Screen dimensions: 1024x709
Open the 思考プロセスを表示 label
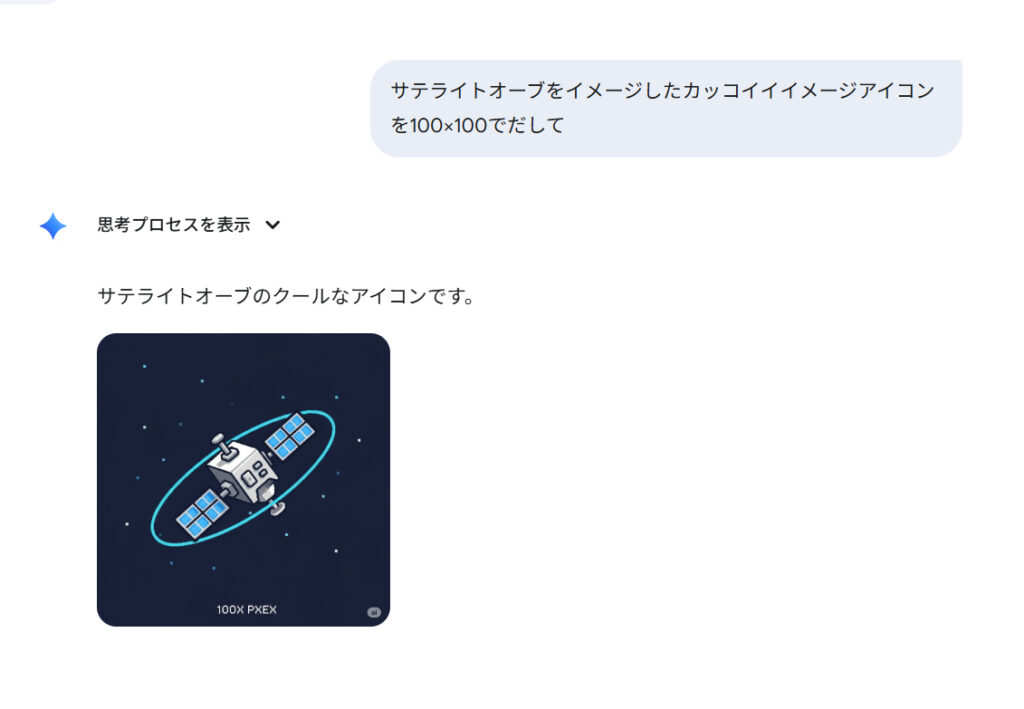click(174, 225)
